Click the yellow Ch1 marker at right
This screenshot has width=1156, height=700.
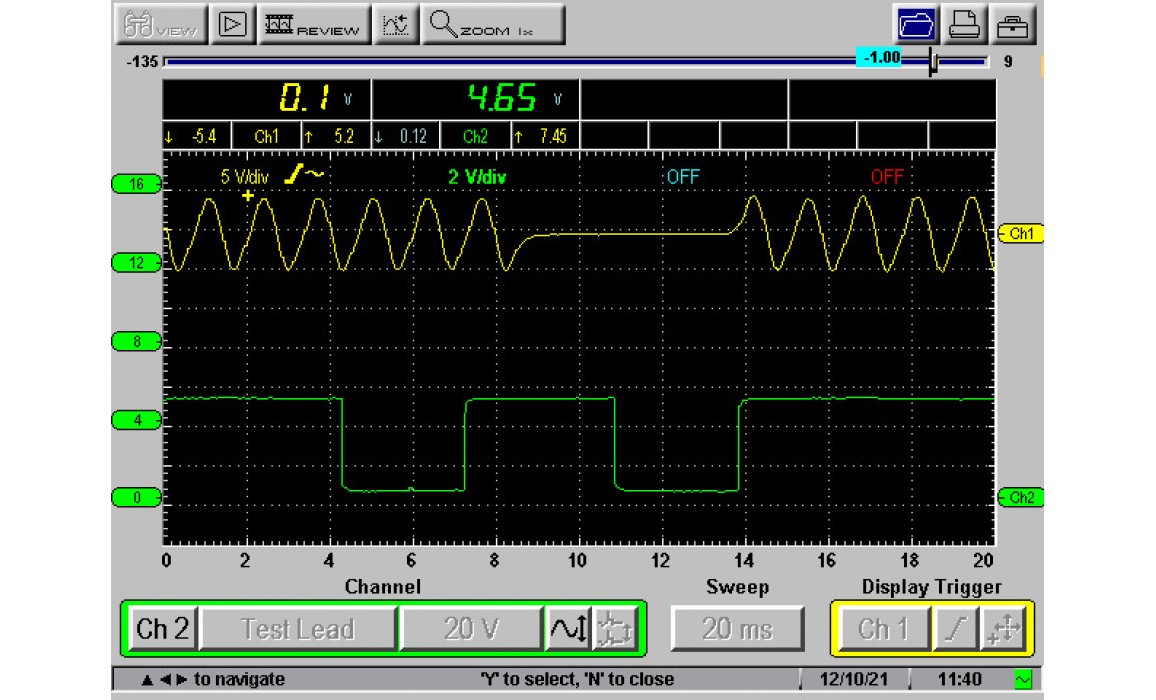pyautogui.click(x=1020, y=233)
